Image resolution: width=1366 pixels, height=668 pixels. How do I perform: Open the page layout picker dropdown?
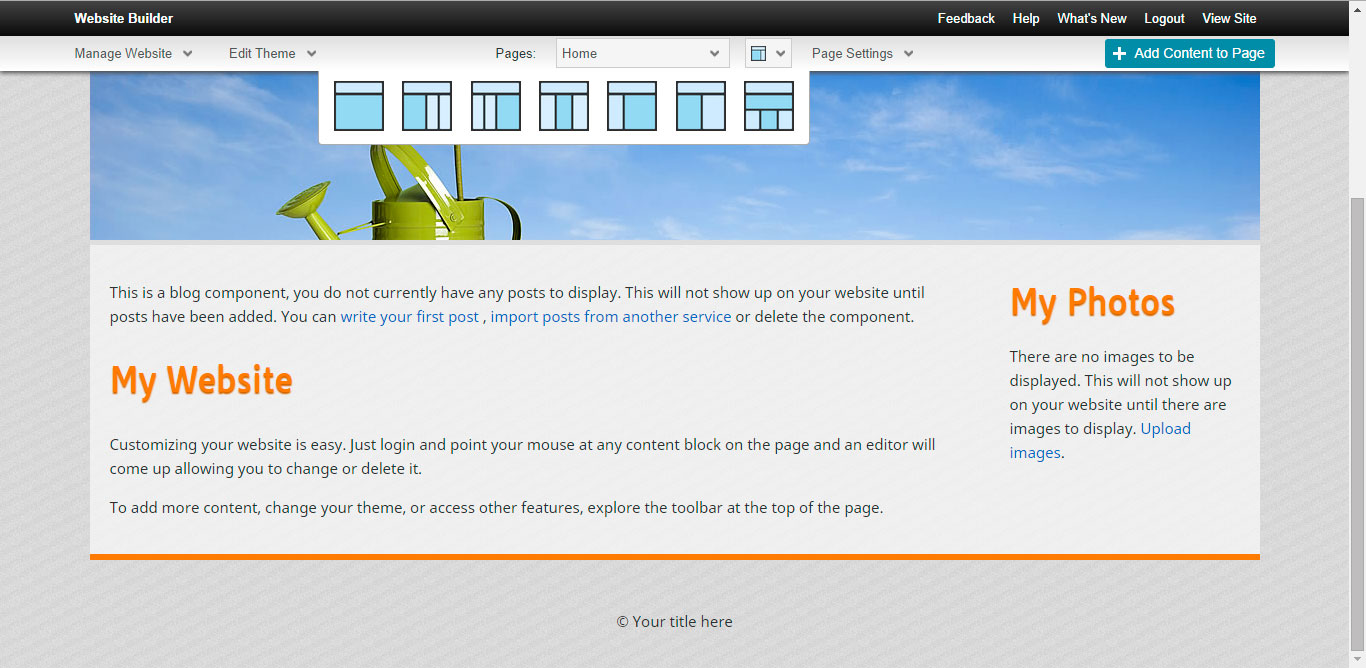[768, 53]
